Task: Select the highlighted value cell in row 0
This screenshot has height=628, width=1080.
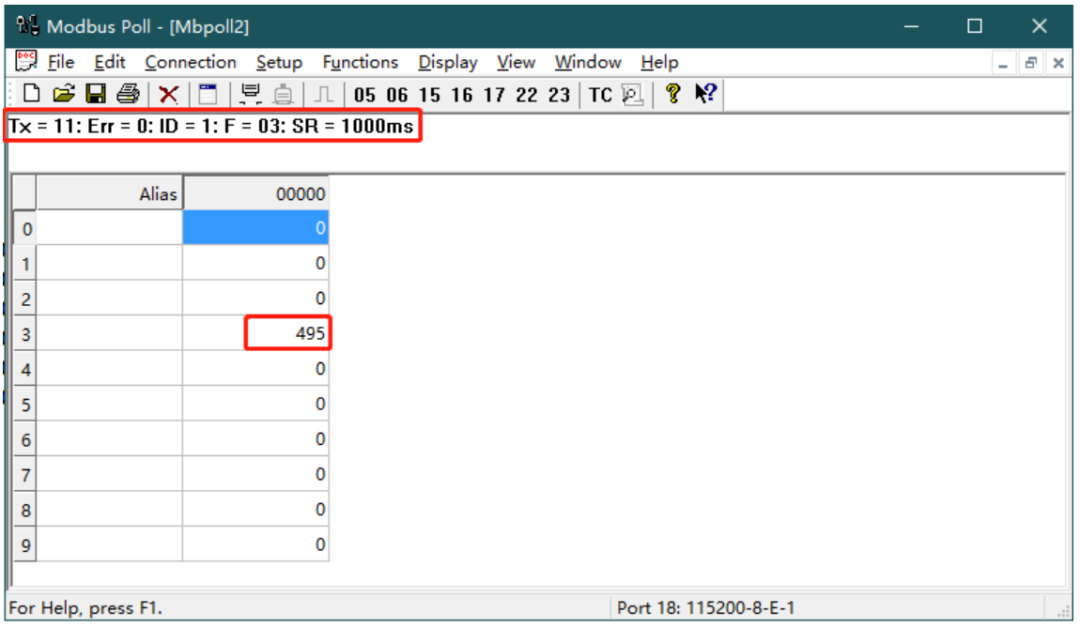Action: (256, 228)
